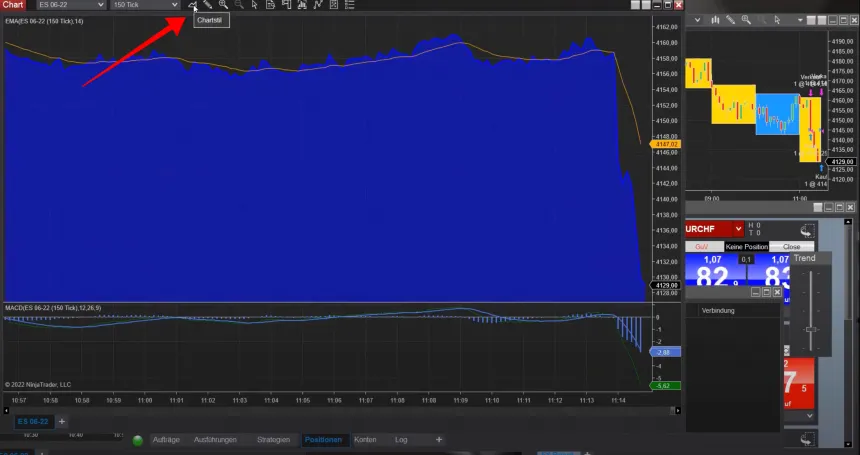860x455 pixels.
Task: Close the Verbindung window
Action: (x=777, y=293)
